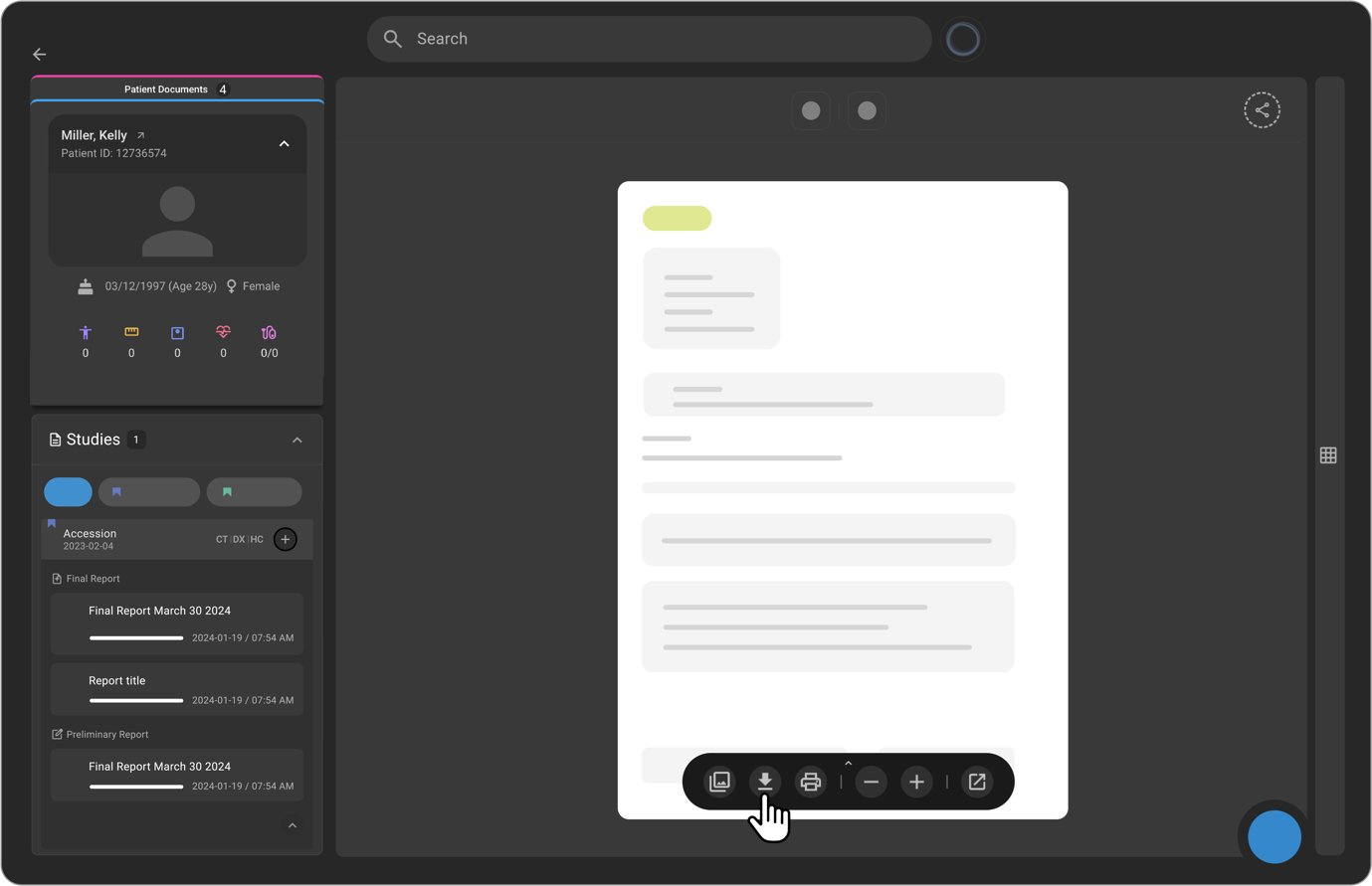Click the share icon at top right
Screen dimensions: 1372x886
(1262, 110)
